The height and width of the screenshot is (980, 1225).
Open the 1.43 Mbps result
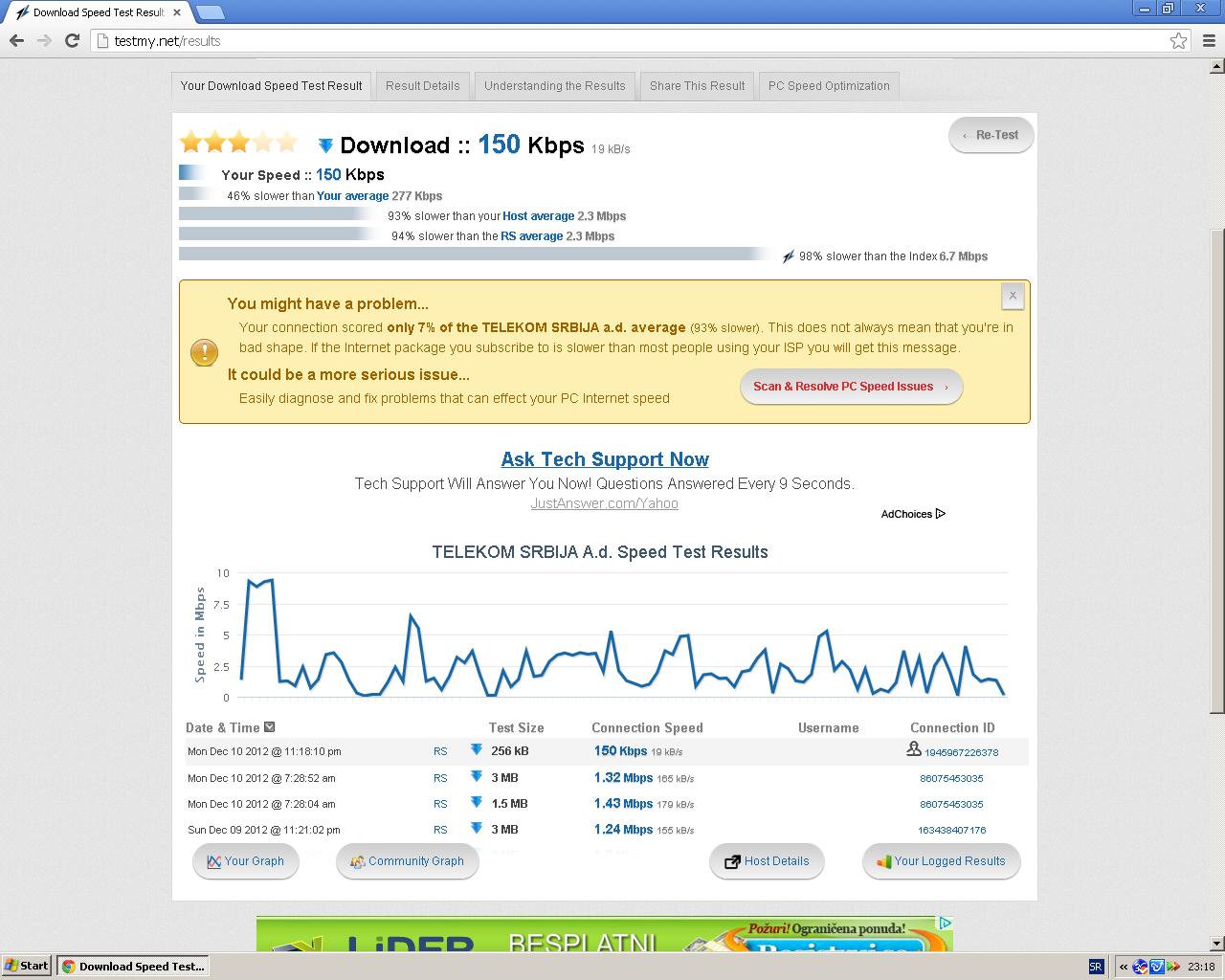point(623,804)
